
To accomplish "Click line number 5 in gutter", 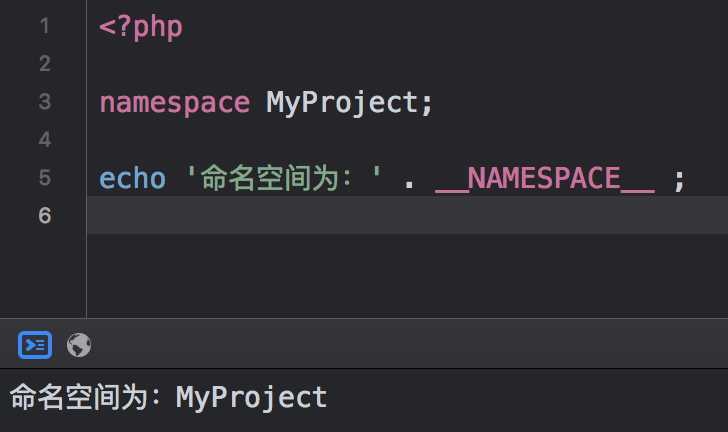I will click(x=45, y=178).
